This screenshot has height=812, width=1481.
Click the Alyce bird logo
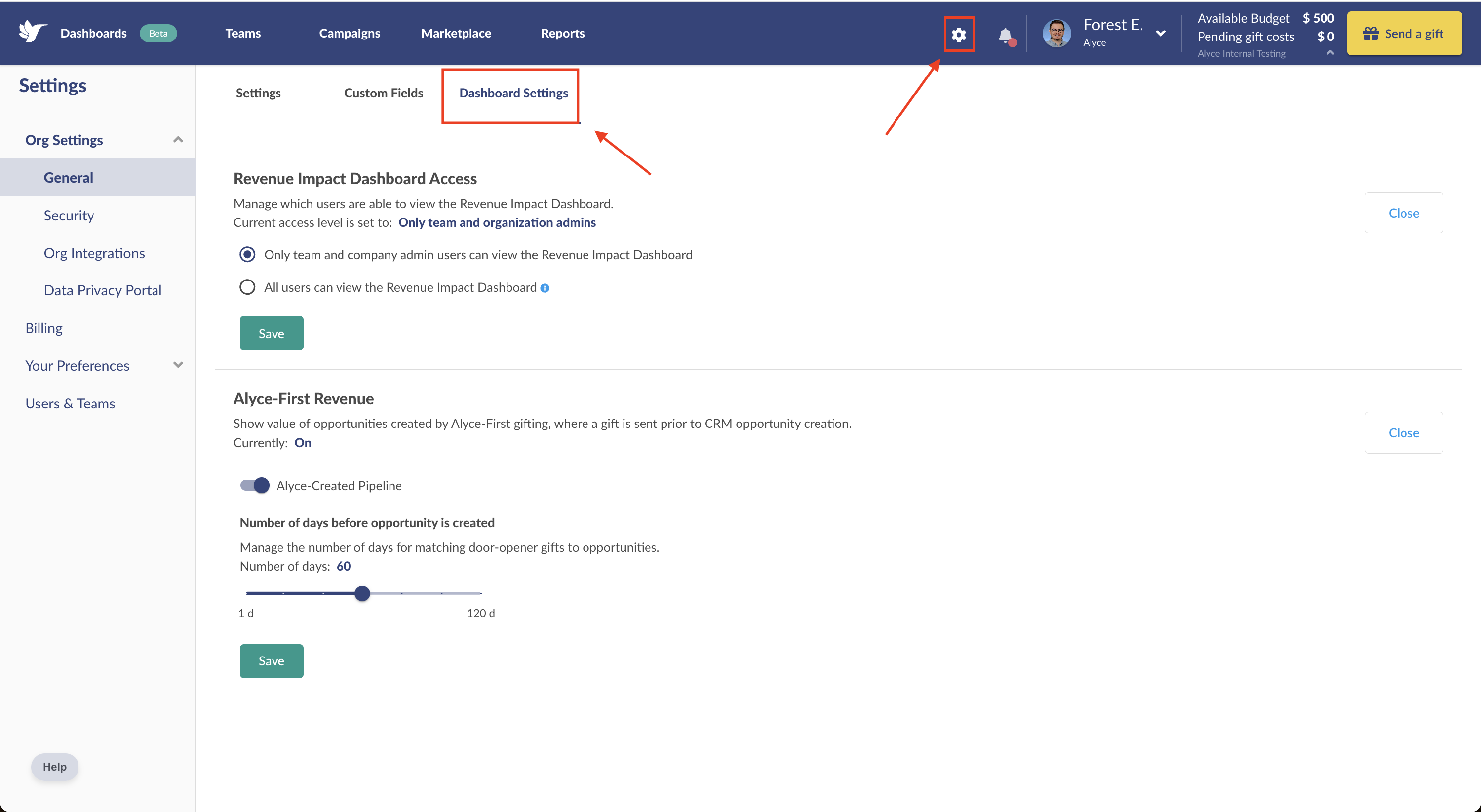(33, 32)
